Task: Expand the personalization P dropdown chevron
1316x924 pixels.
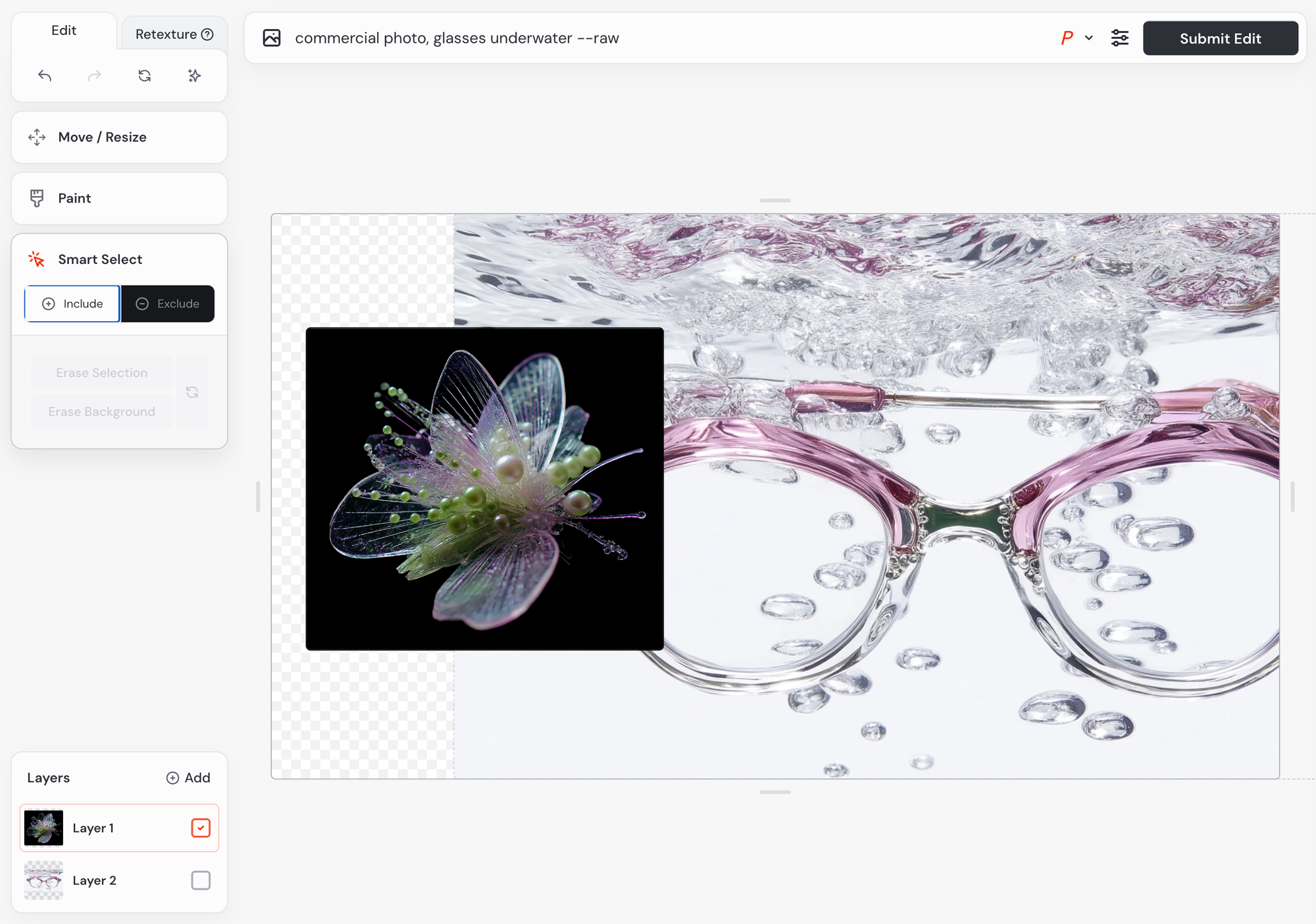Action: point(1089,38)
